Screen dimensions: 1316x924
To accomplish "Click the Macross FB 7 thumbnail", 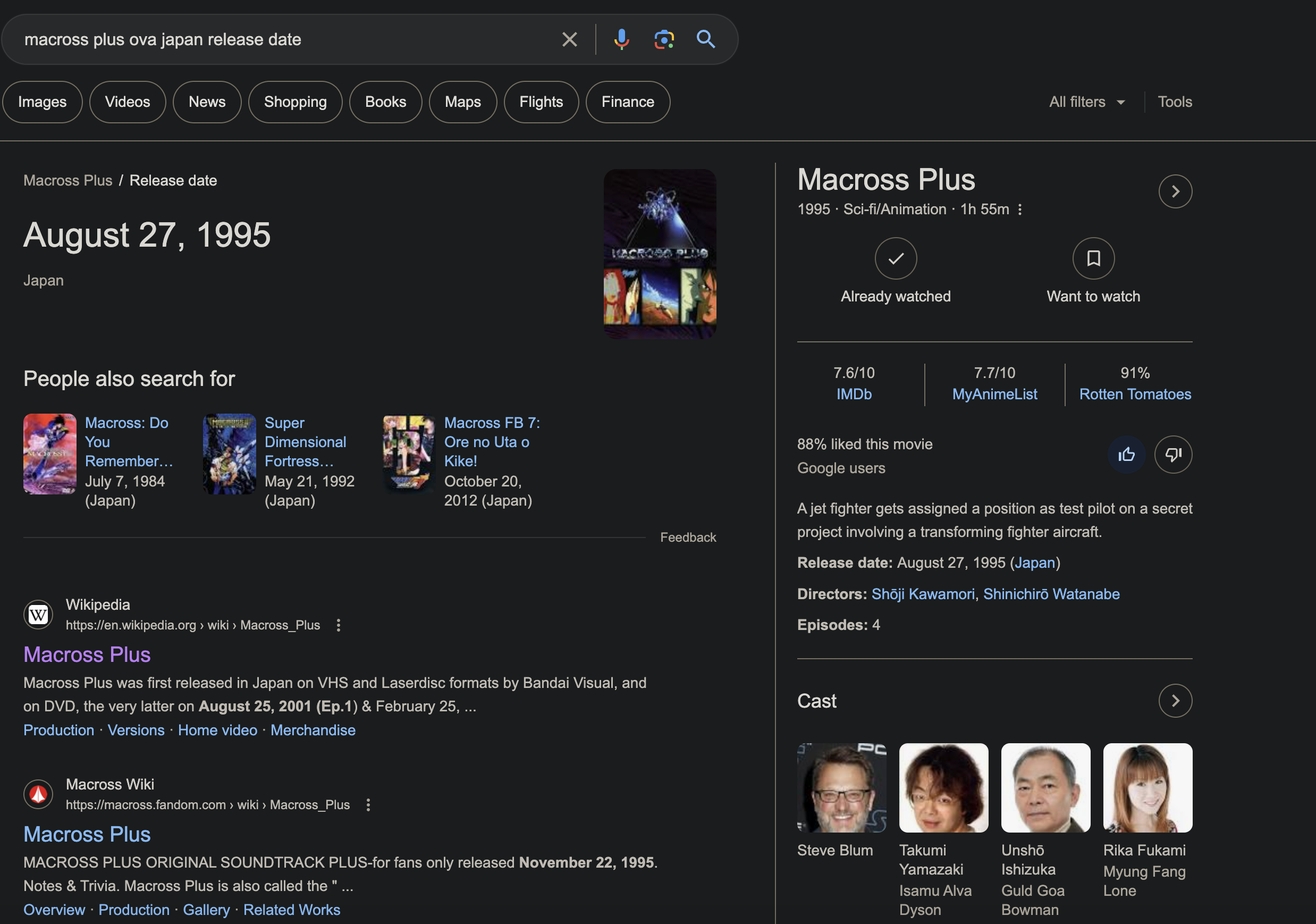I will tap(409, 454).
